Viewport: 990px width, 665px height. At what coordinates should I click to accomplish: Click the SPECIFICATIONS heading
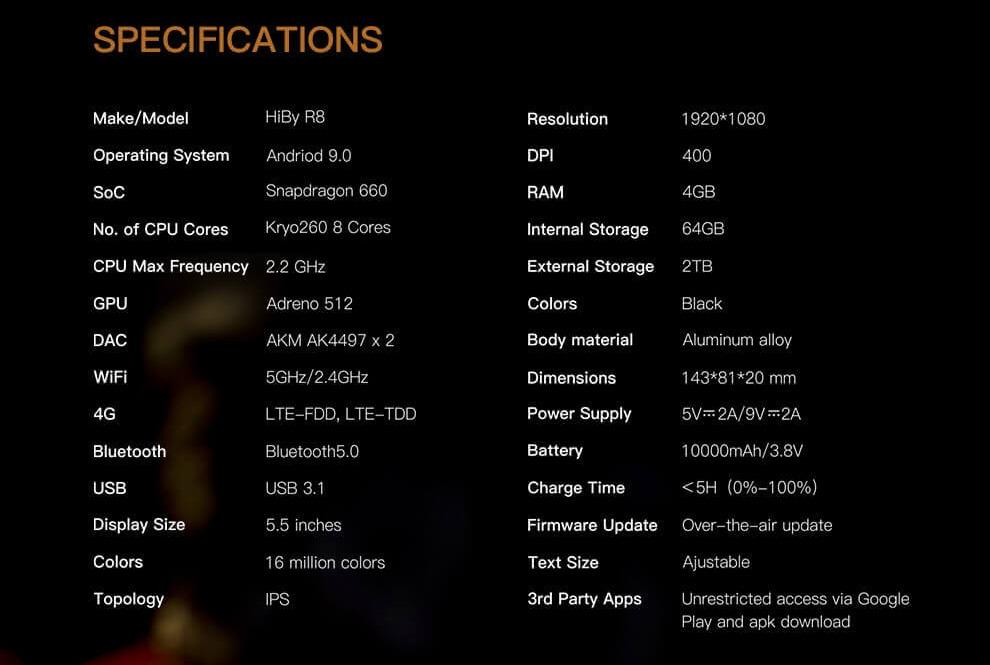click(x=238, y=40)
